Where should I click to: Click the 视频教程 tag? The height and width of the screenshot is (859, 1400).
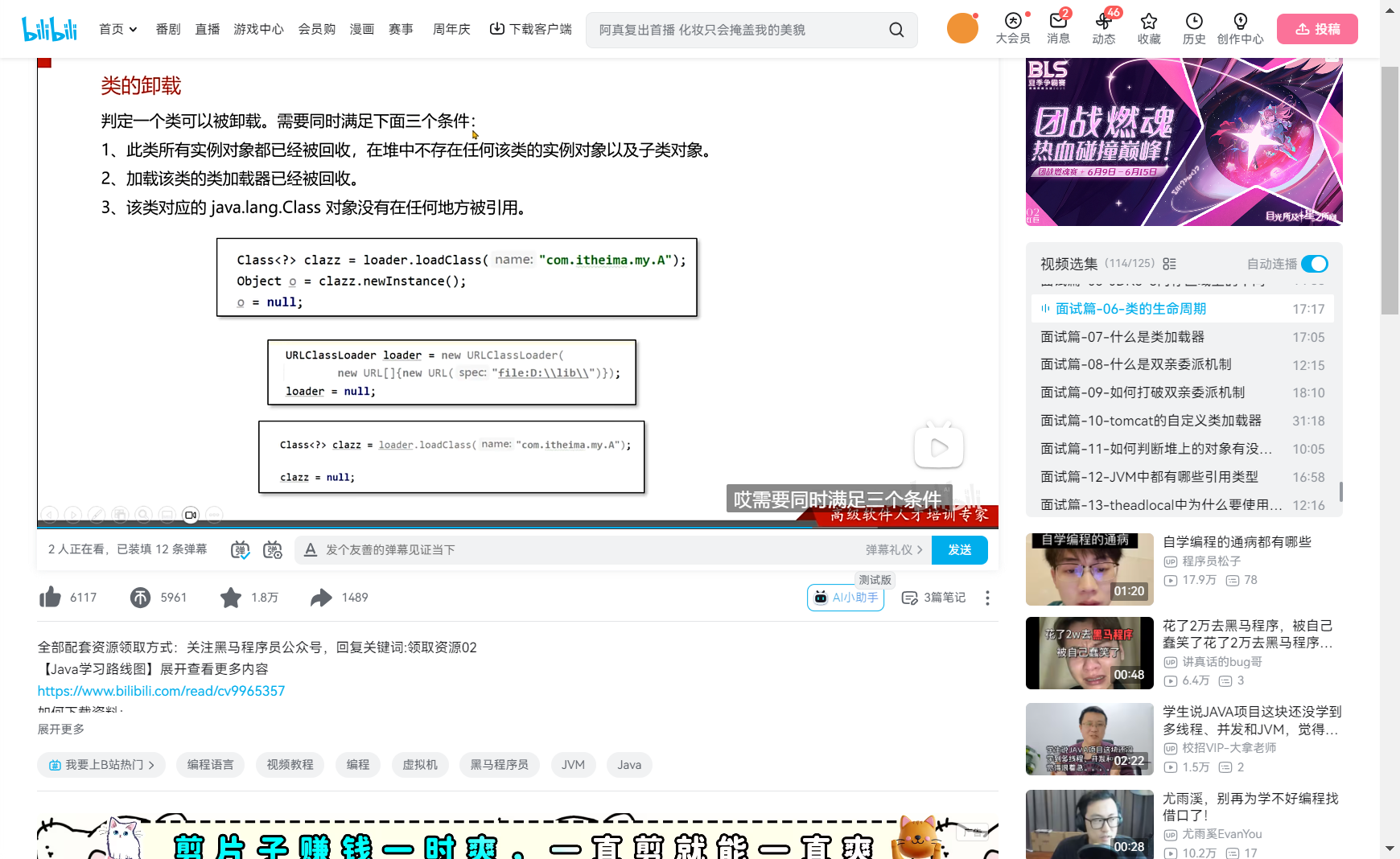click(x=290, y=765)
